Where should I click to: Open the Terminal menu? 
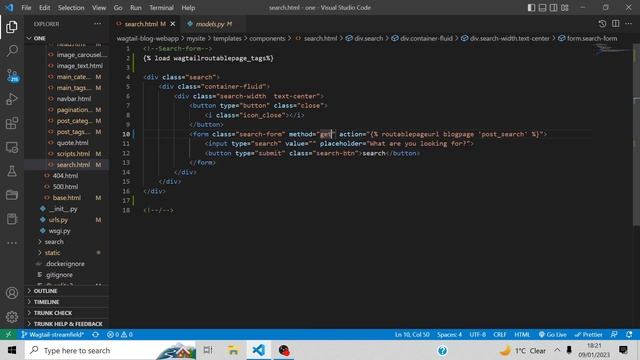pyautogui.click(x=161, y=8)
